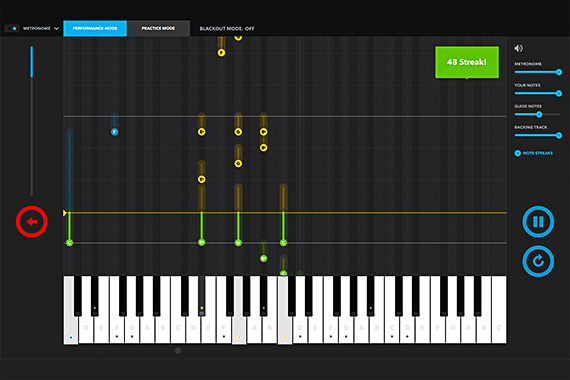
Task: Click the lowest green note below the hit line
Action: [284, 273]
